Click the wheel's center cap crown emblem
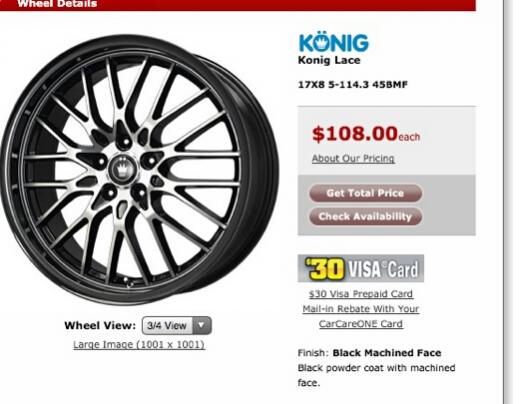Image resolution: width=526 pixels, height=404 pixels. click(121, 167)
